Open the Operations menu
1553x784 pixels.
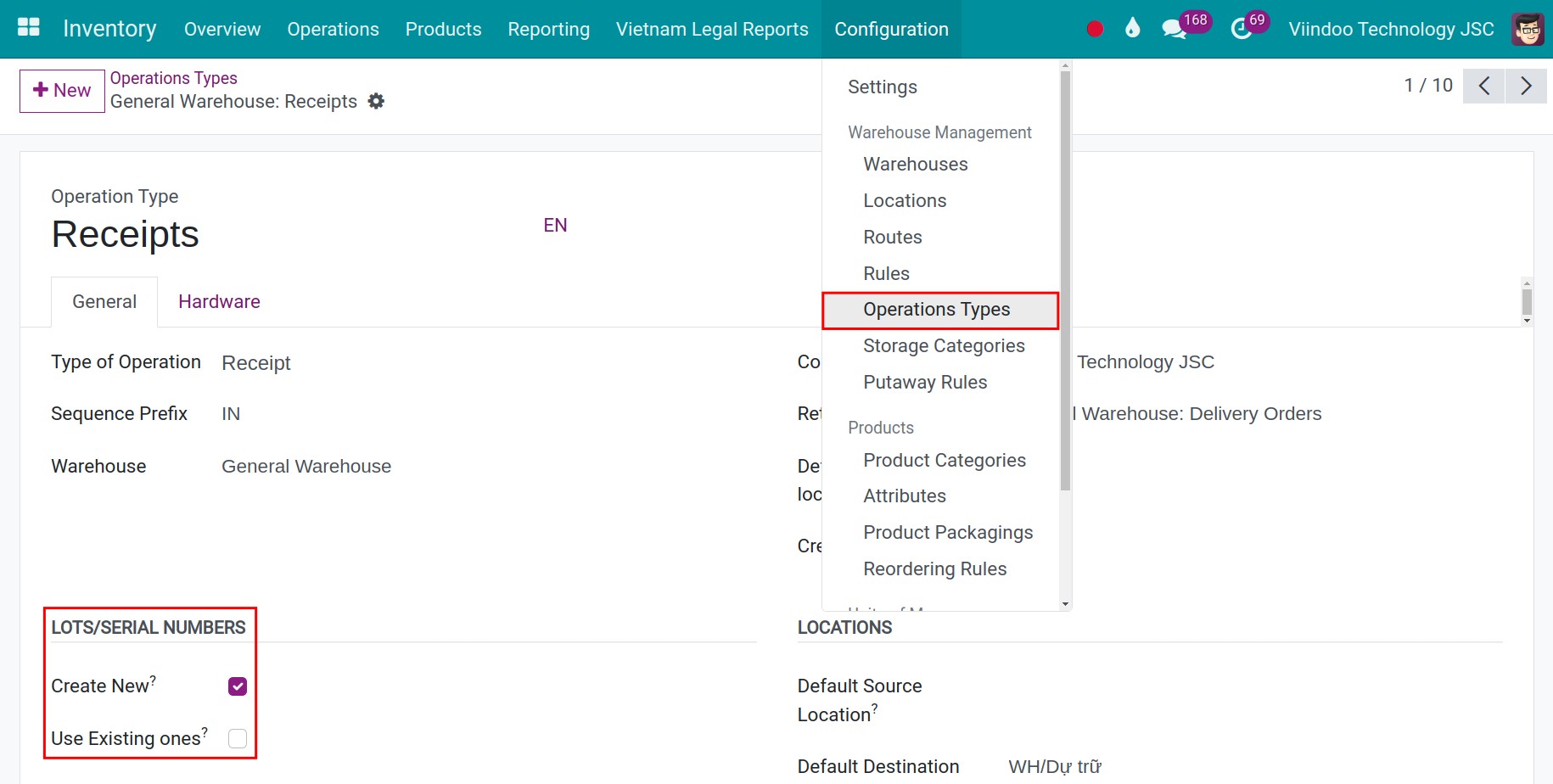point(333,29)
